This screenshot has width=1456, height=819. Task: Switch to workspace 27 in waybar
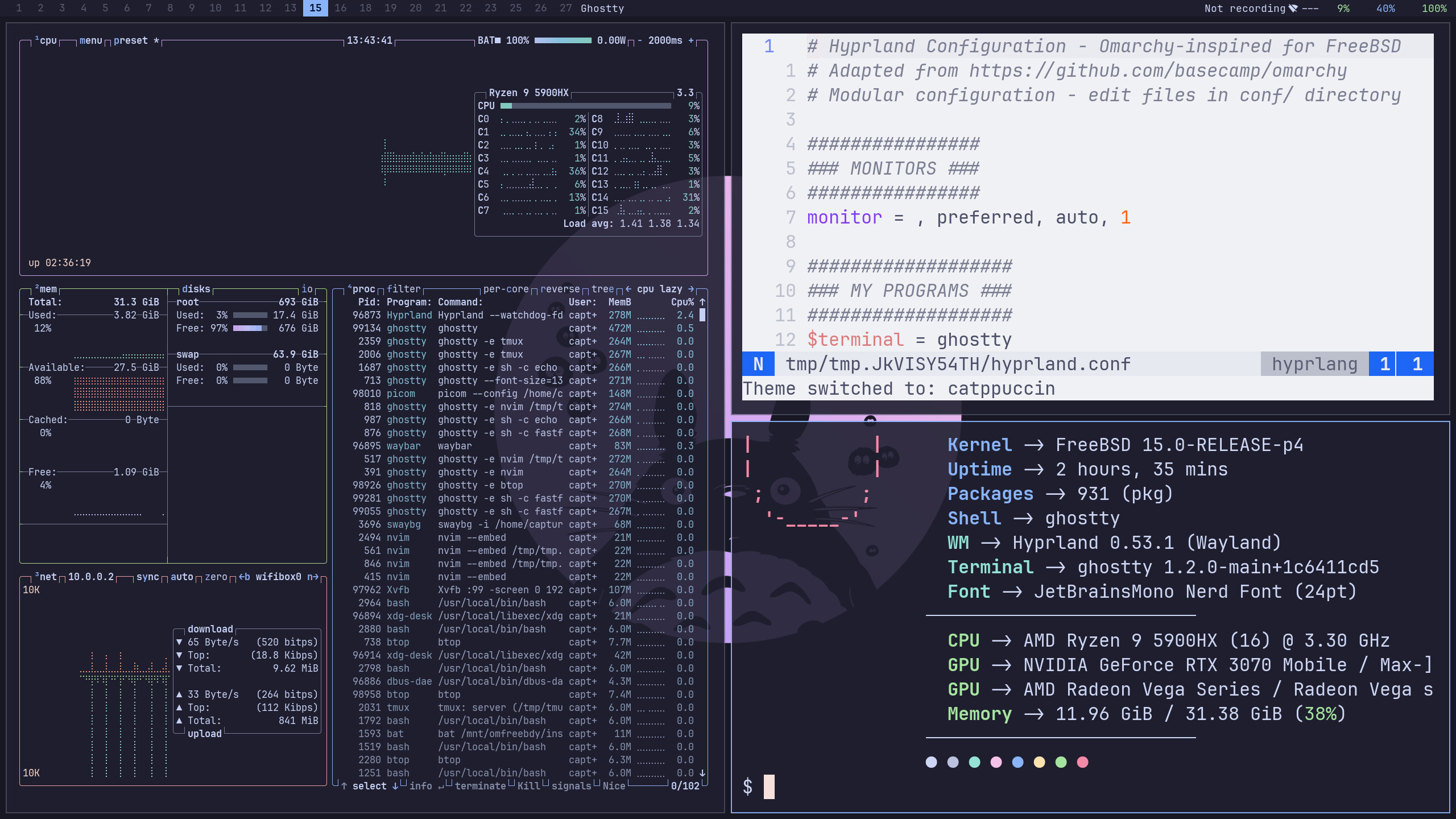click(565, 8)
